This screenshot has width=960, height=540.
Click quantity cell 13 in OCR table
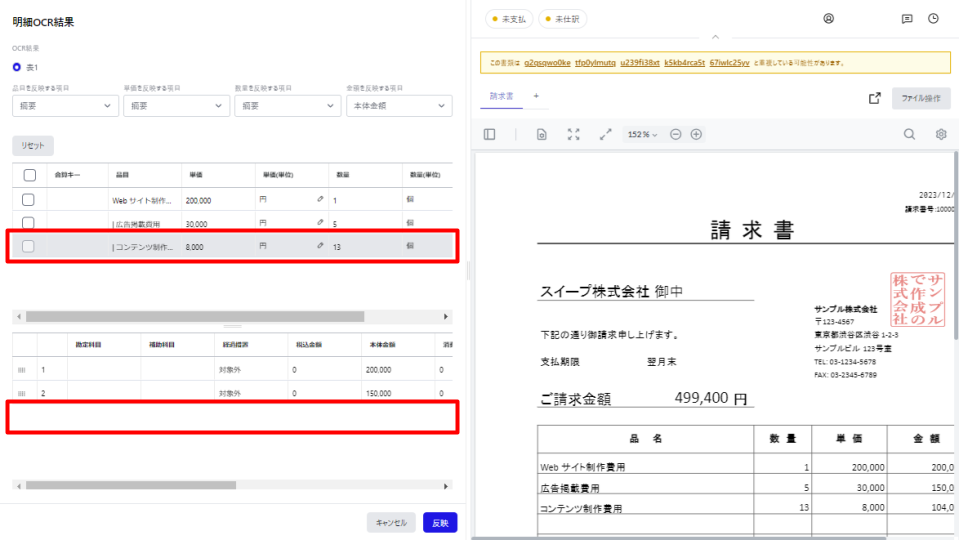[365, 247]
